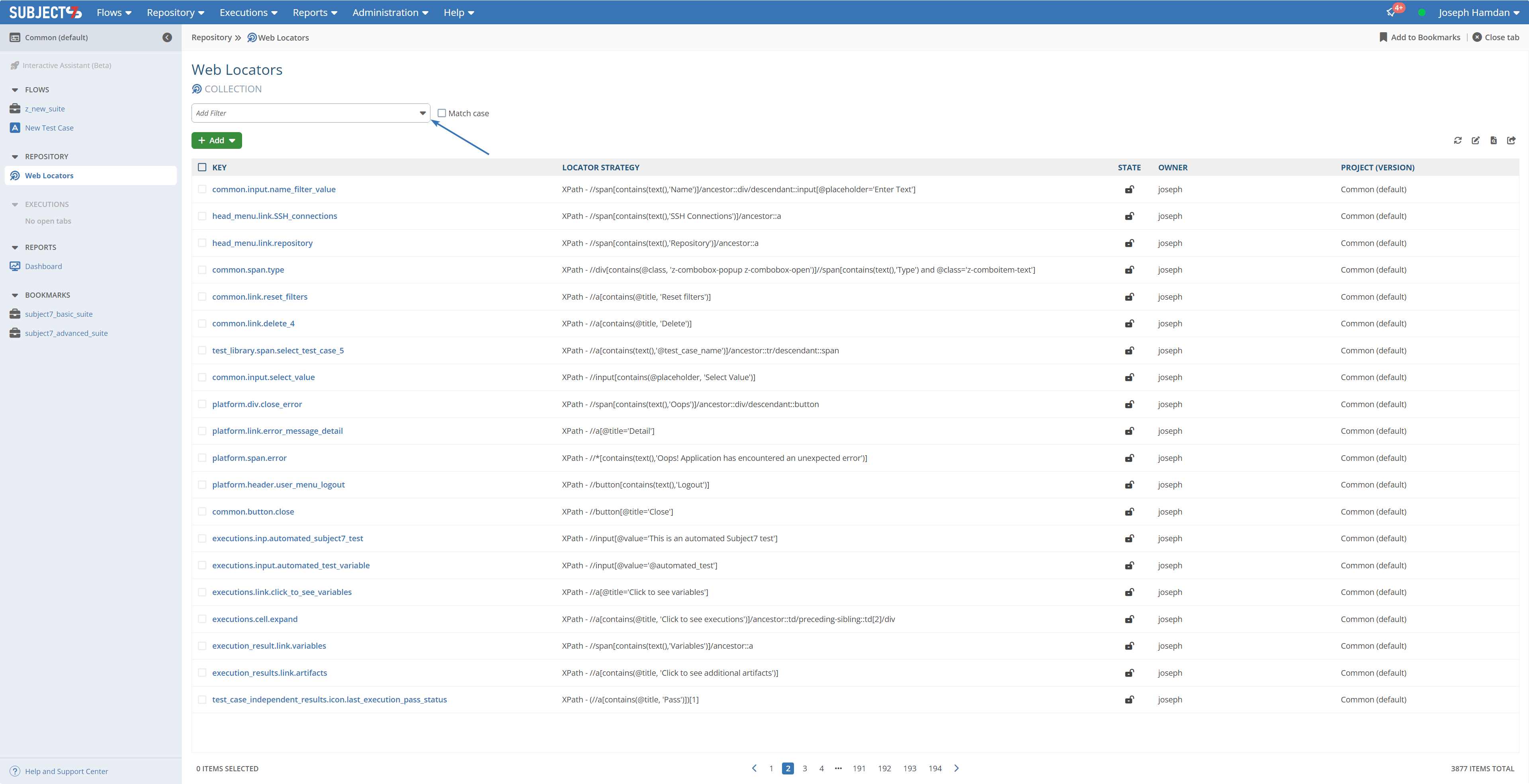Click the document search toolbar icon
Viewport: 1529px width, 784px height.
(x=1494, y=140)
